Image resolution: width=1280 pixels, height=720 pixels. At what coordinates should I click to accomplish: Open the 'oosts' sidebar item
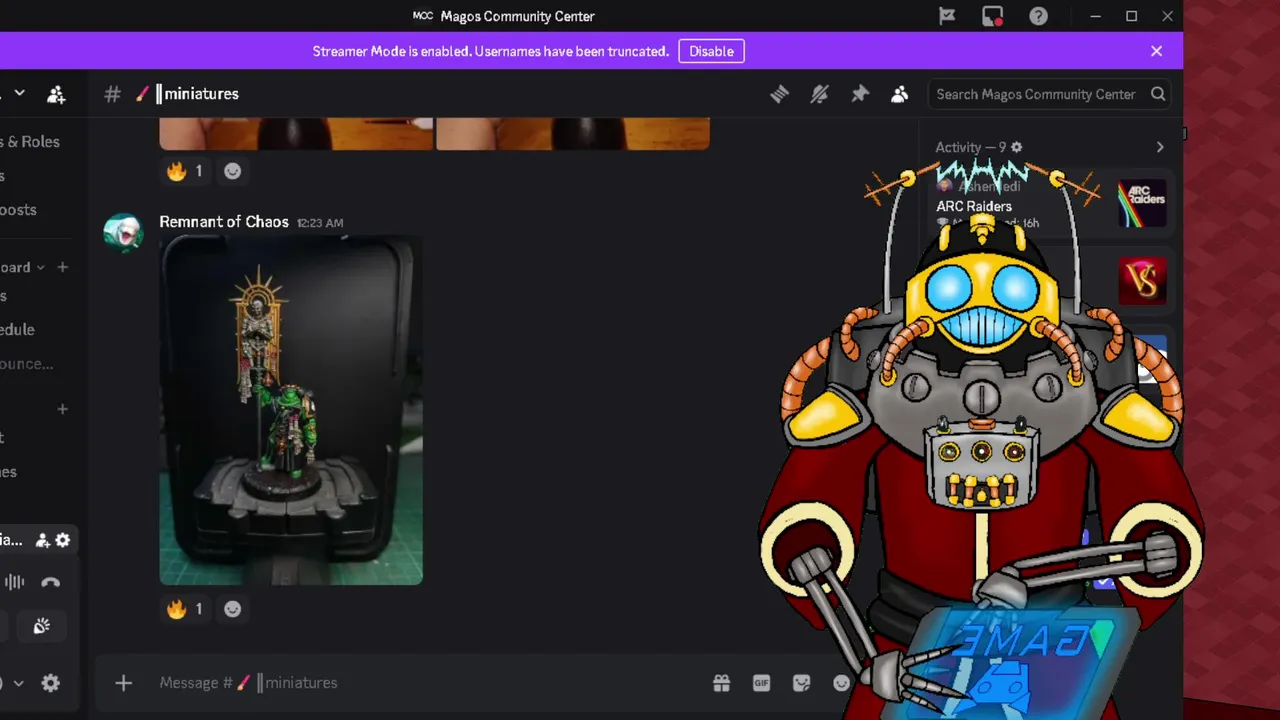18,210
